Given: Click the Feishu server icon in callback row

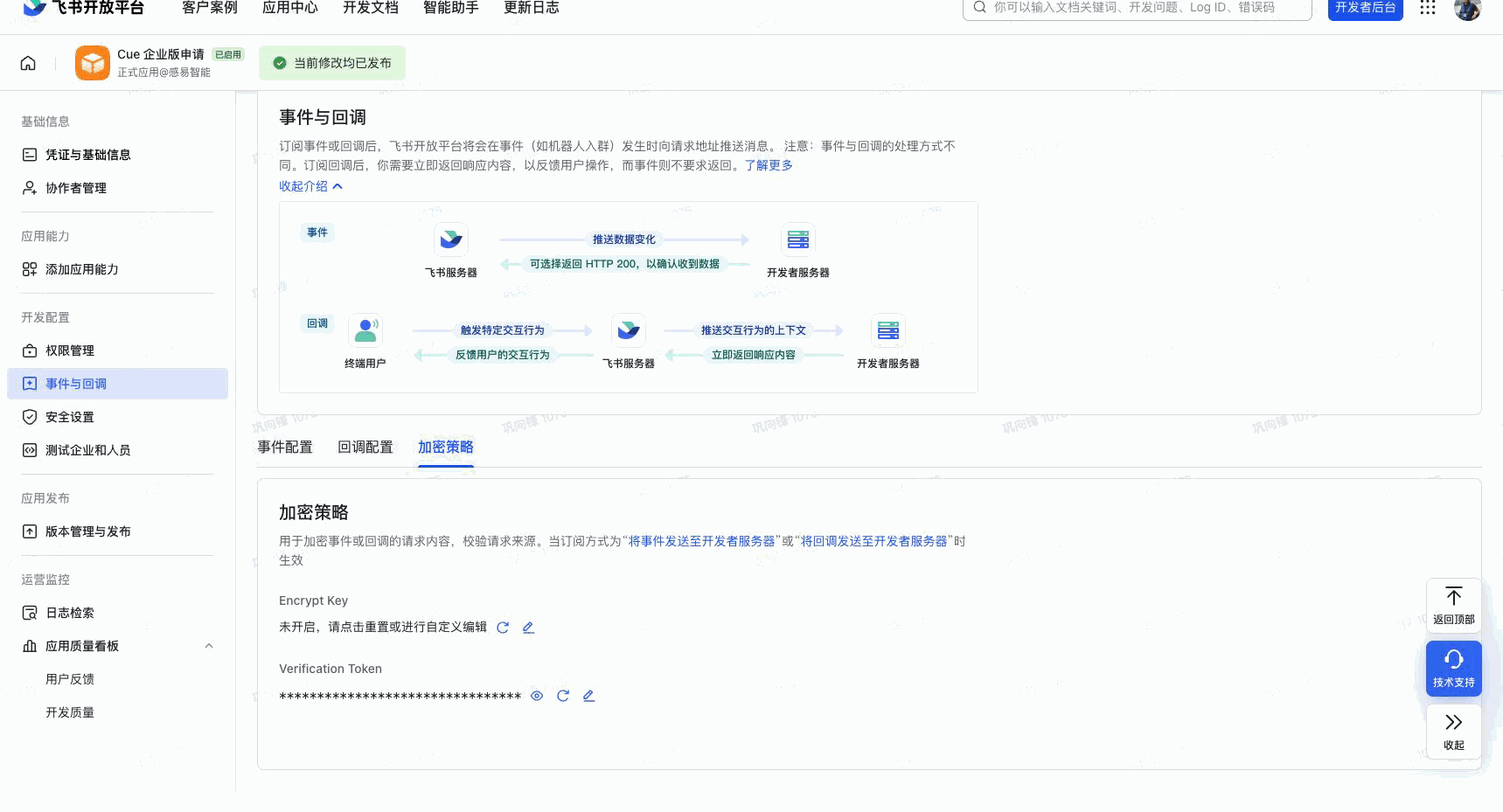Looking at the screenshot, I should (629, 330).
